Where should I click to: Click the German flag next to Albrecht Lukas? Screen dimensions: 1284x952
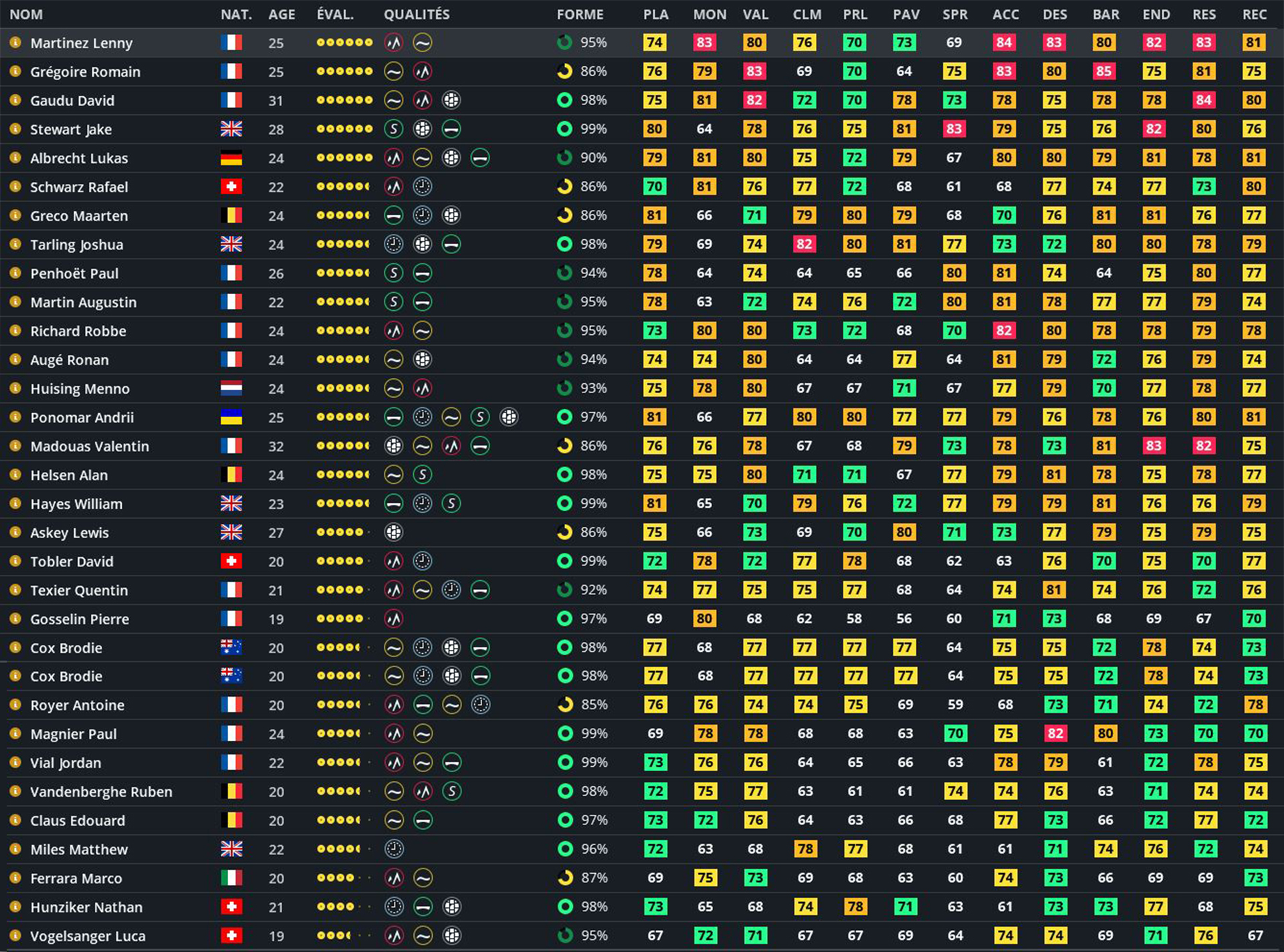click(x=231, y=158)
